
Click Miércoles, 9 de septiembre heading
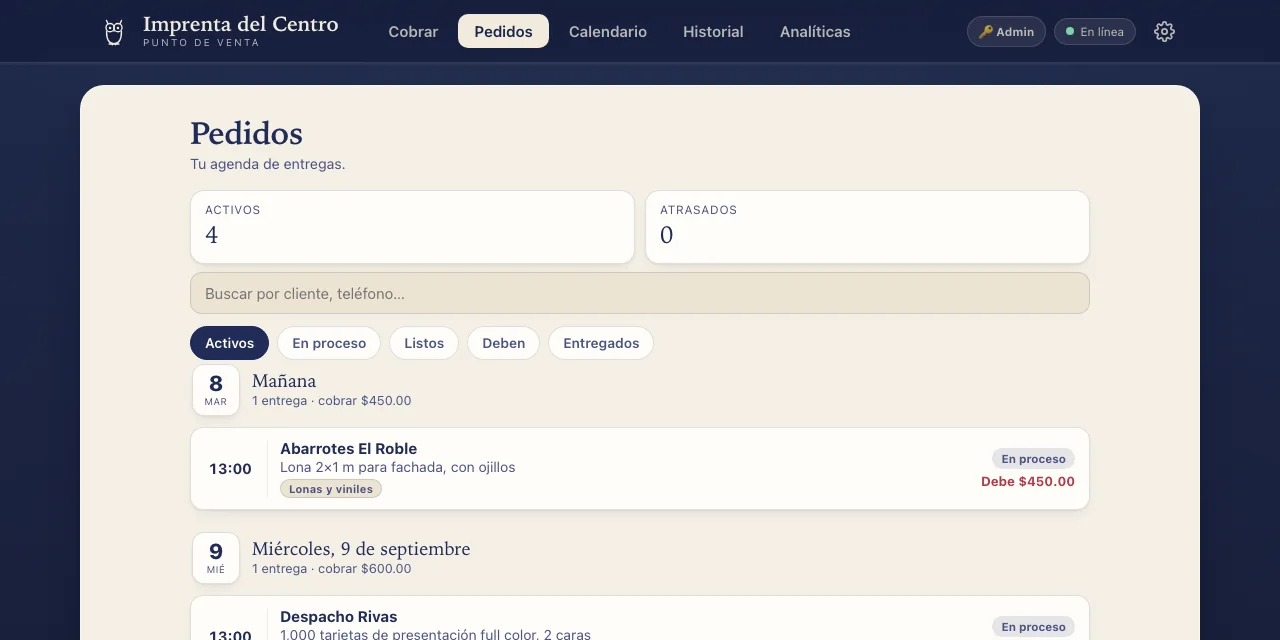[x=361, y=549]
